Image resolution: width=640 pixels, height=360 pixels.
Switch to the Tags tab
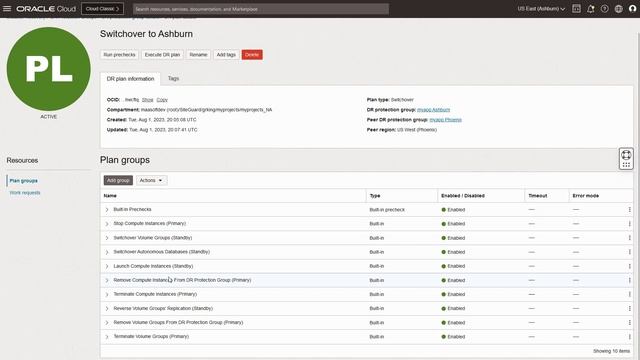[x=173, y=78]
